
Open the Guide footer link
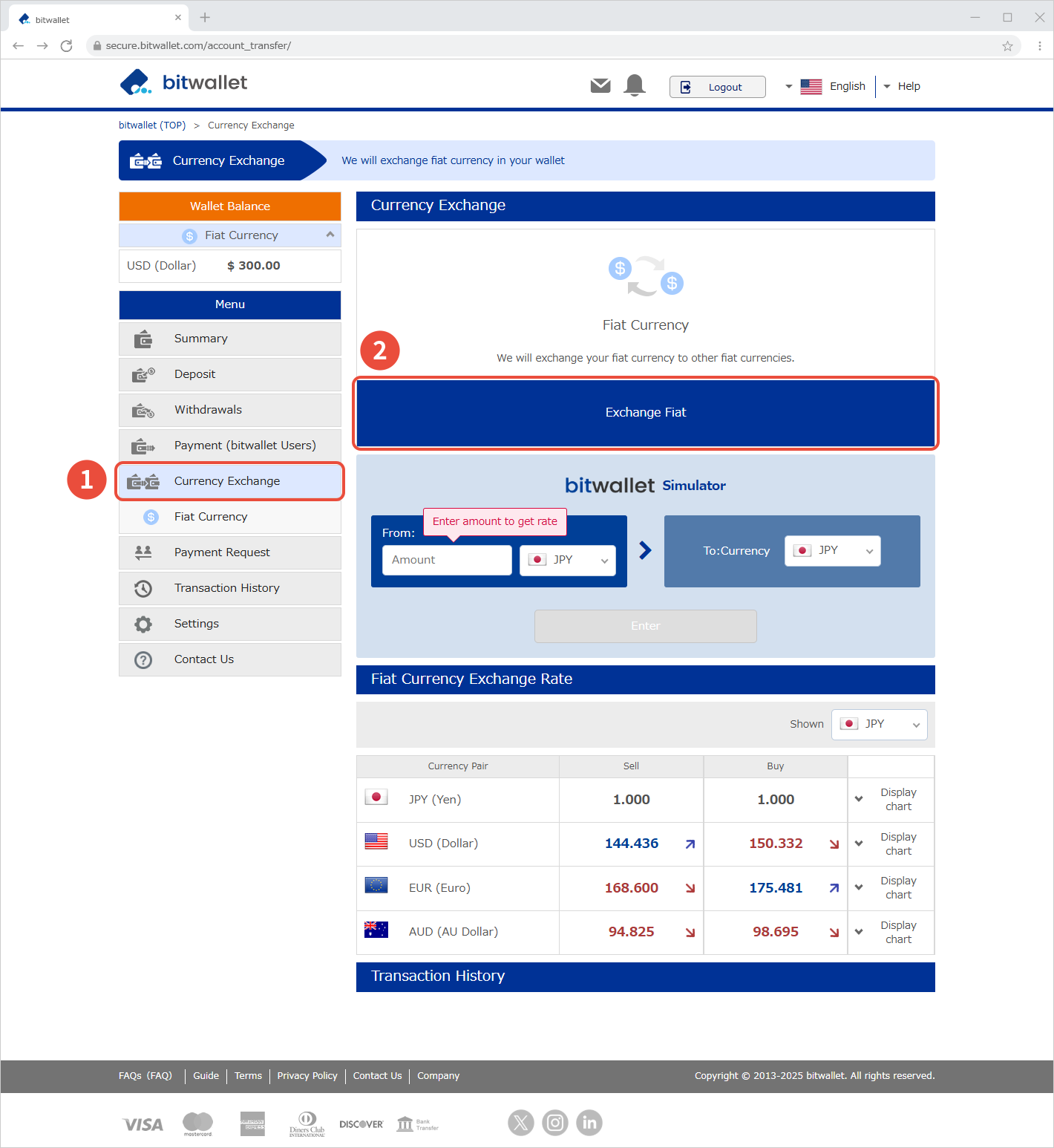coord(206,1076)
